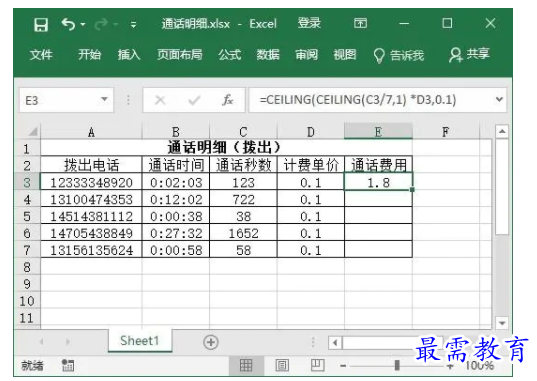Viewport: 537px width, 381px height.
Task: Click cell with phone number 14705438849
Action: [91, 233]
